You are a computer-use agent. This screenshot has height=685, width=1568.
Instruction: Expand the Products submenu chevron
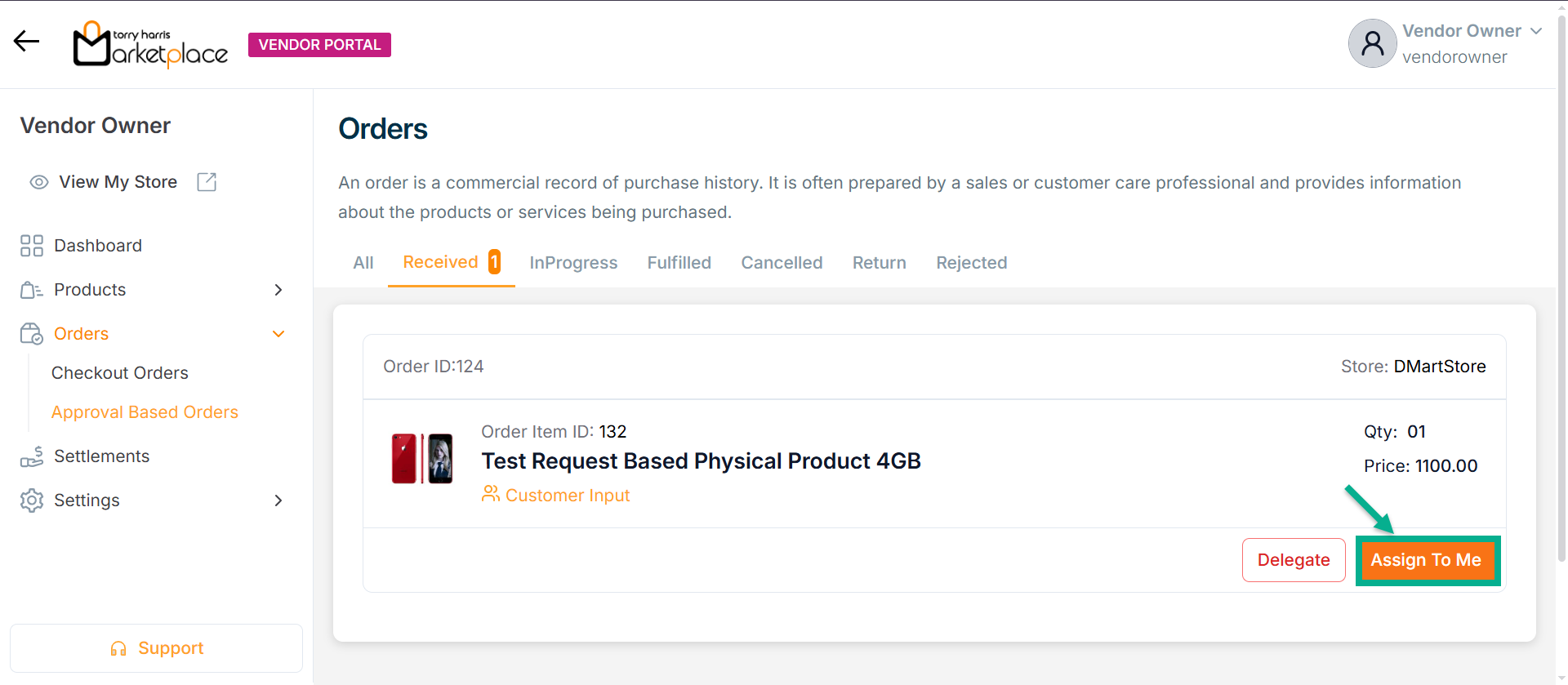(278, 290)
